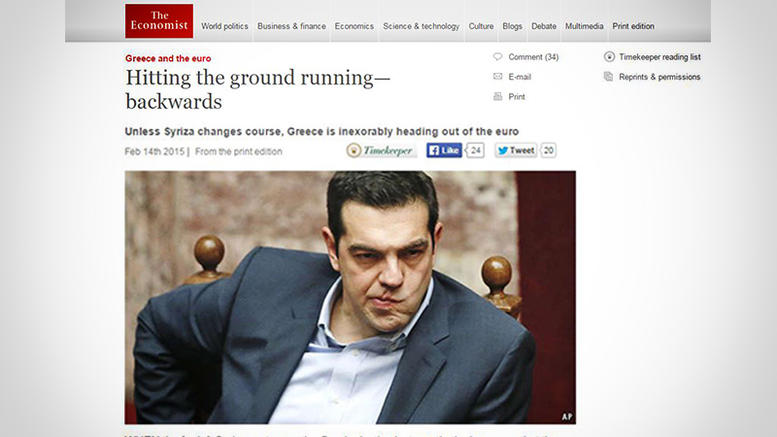Open Timekeeper reading list link

click(x=660, y=57)
